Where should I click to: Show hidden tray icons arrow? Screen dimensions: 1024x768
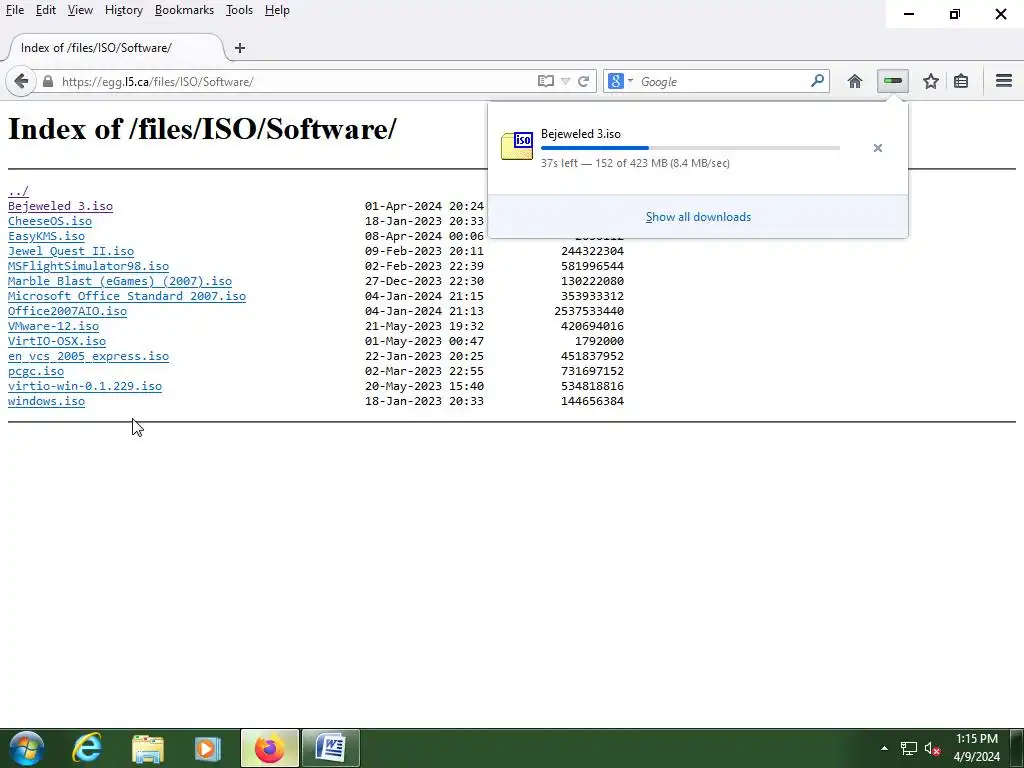(884, 748)
